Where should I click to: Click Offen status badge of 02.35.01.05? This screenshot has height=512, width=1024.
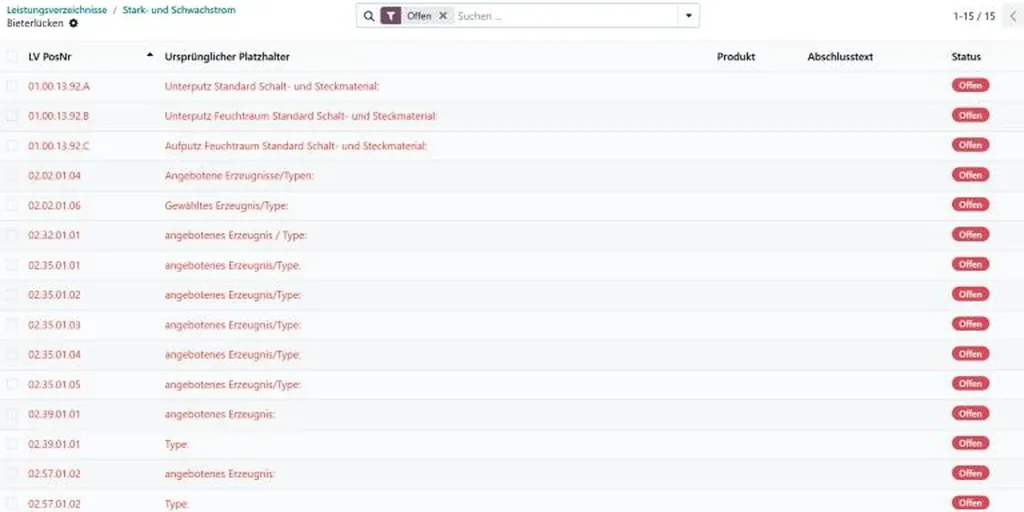pyautogui.click(x=970, y=384)
